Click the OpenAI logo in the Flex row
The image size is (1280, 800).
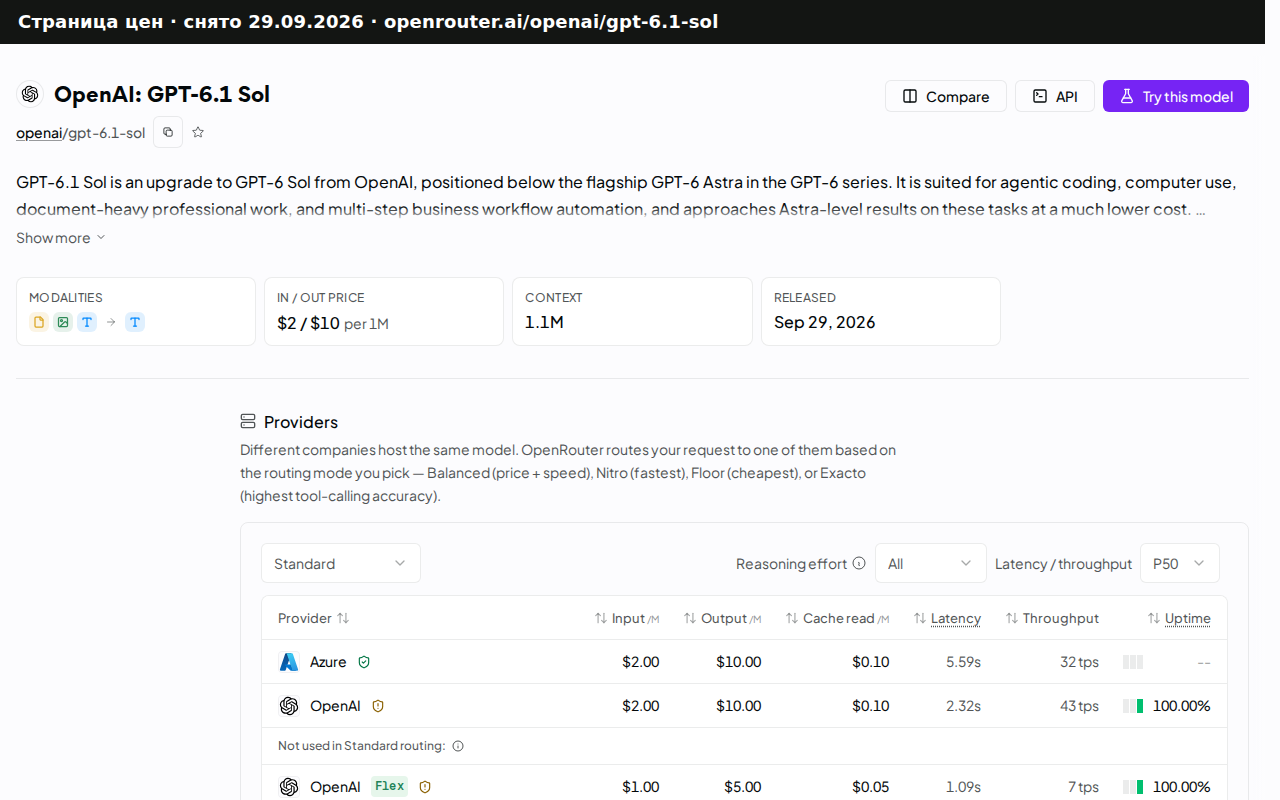point(289,787)
